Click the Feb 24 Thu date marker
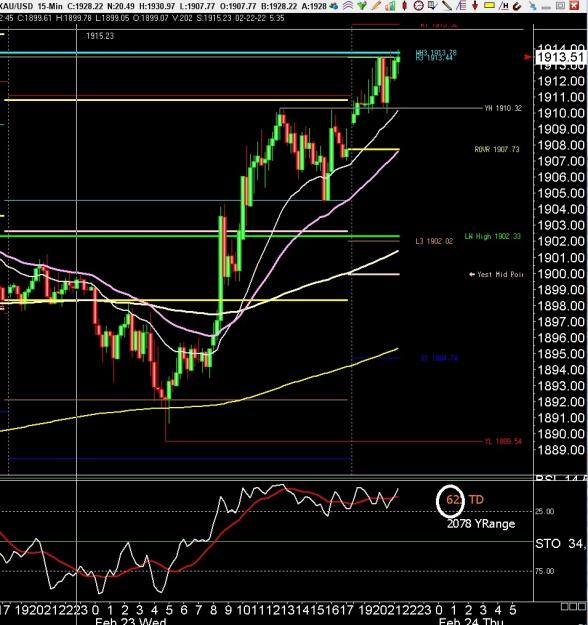The height and width of the screenshot is (625, 588). (x=471, y=621)
